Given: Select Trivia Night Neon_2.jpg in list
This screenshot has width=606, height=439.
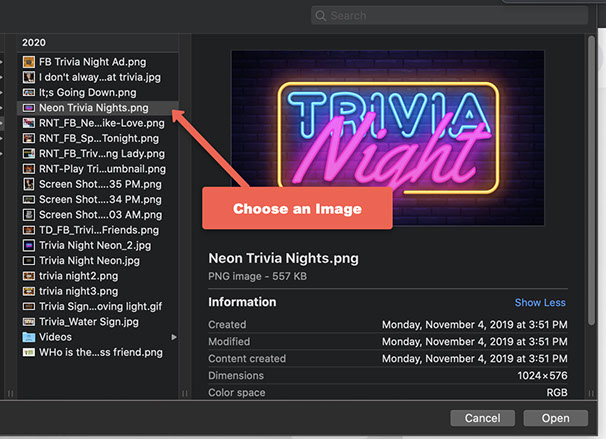Looking at the screenshot, I should pos(93,245).
